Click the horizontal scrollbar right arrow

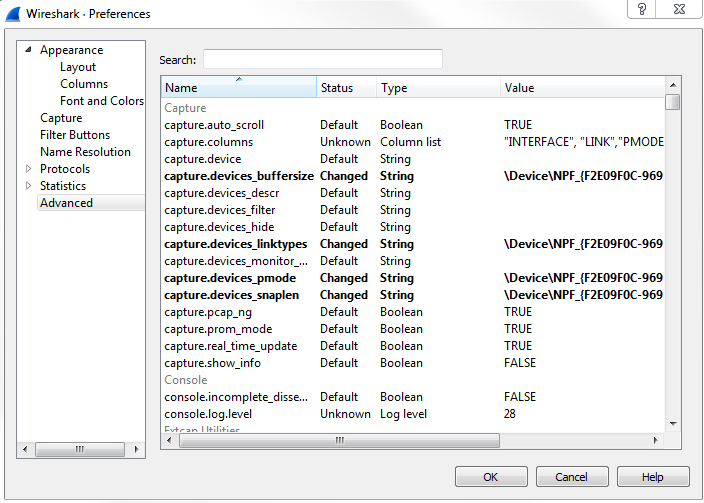[657, 440]
